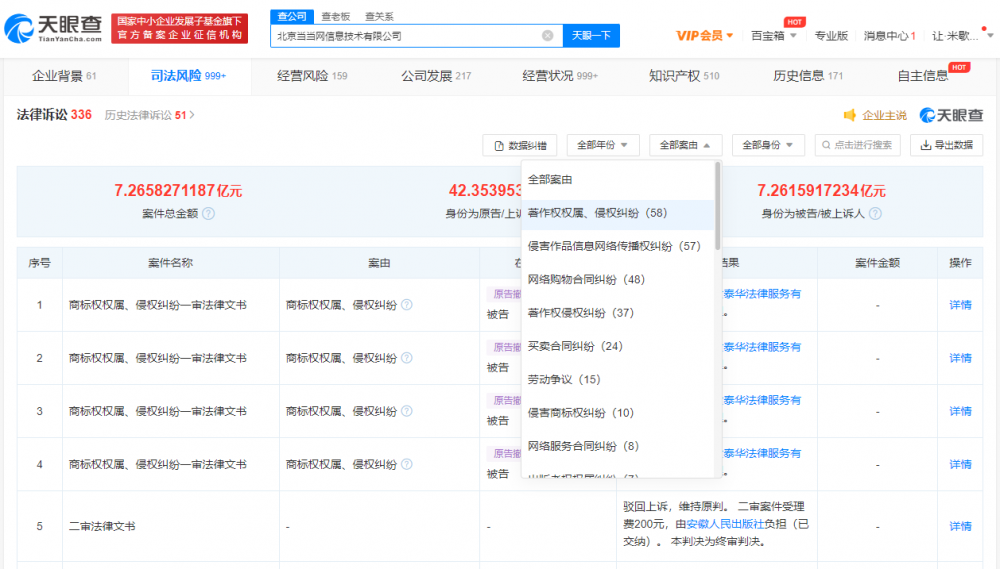Click the 7.2615917234亿元 defendant amount
Image resolution: width=1000 pixels, height=569 pixels.
[821, 191]
